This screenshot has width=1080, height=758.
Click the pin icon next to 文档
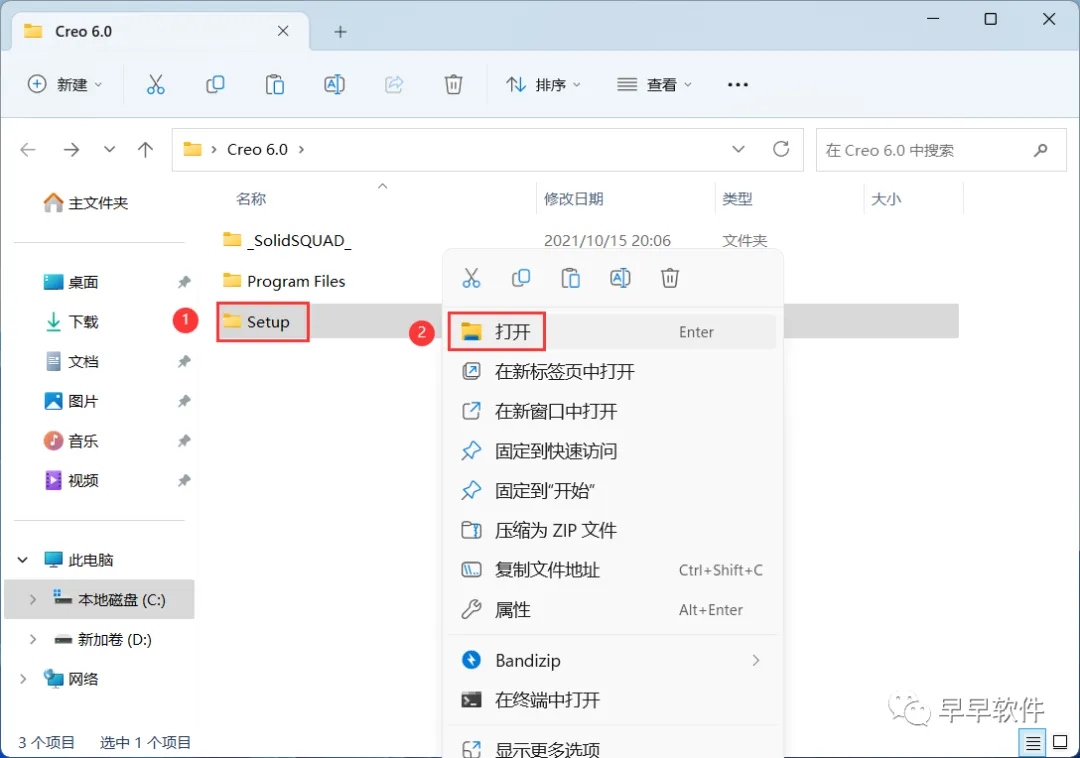click(x=184, y=361)
